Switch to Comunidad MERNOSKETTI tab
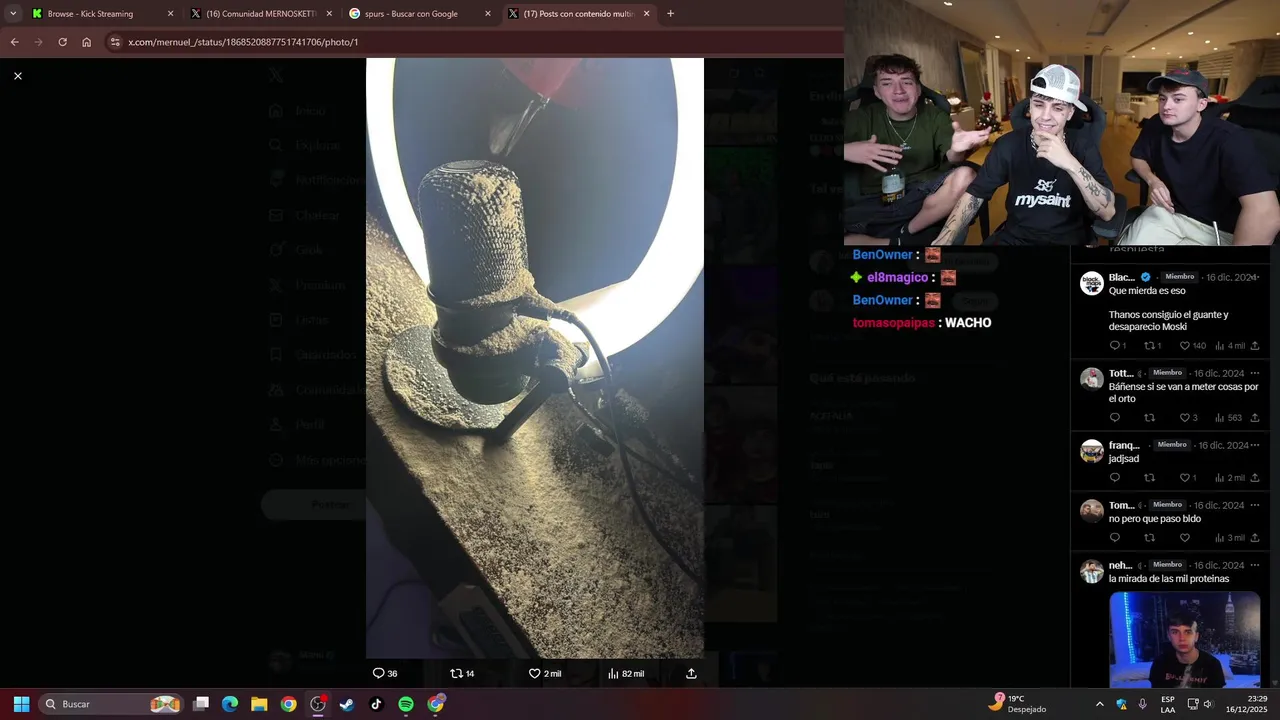 click(261, 14)
